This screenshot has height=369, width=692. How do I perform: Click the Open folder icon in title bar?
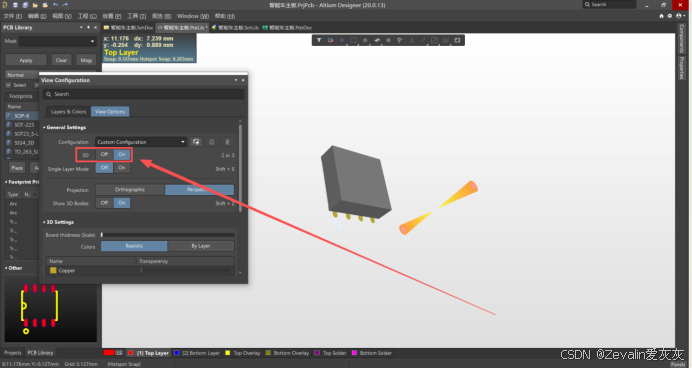tap(35, 5)
